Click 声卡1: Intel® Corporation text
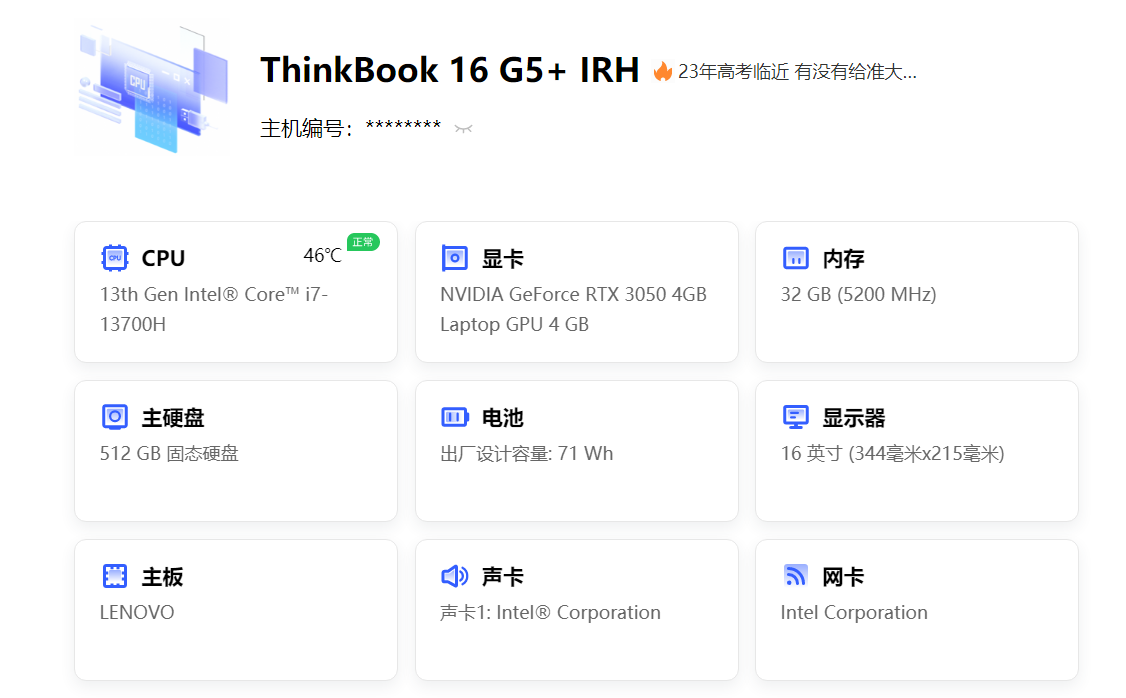The image size is (1126, 698). click(x=550, y=613)
